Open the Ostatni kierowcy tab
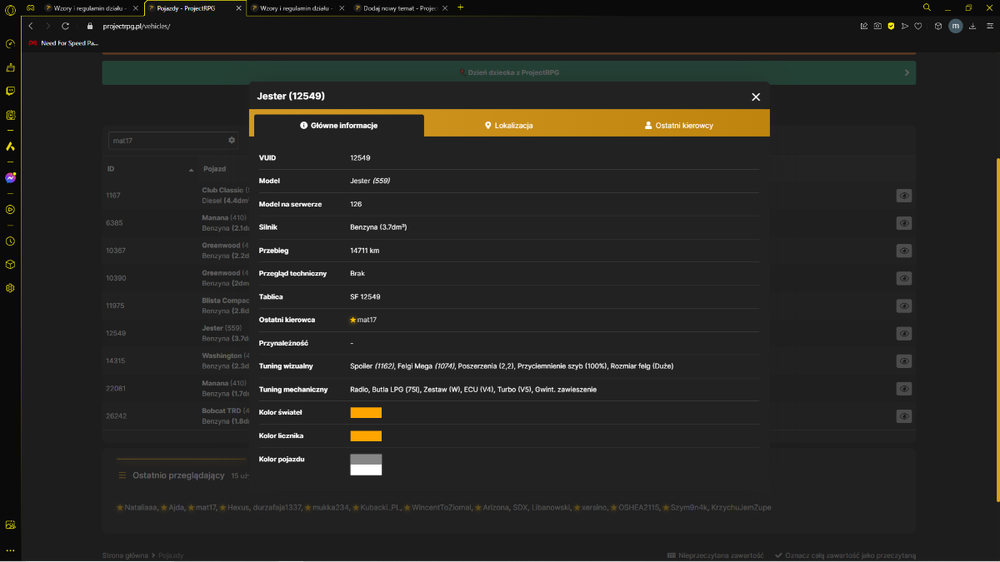 679,125
